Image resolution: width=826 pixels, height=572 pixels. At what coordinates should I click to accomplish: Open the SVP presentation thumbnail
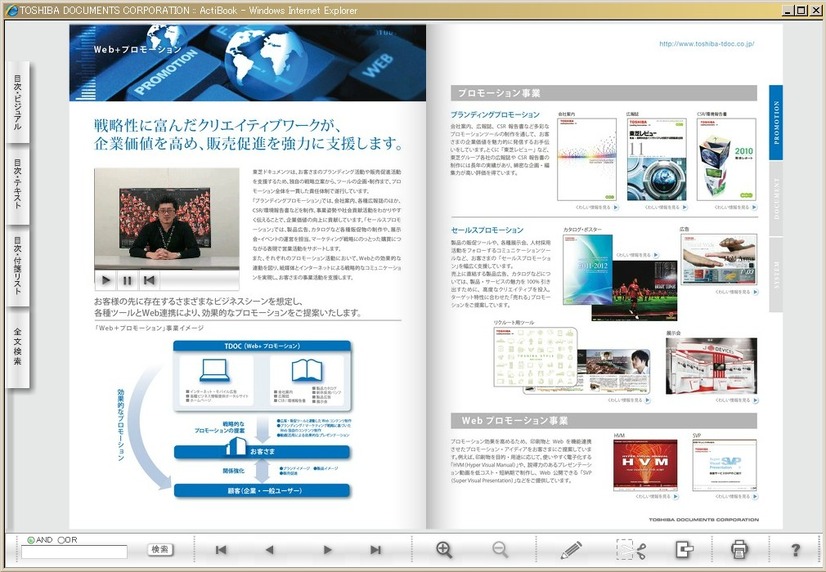click(x=724, y=465)
